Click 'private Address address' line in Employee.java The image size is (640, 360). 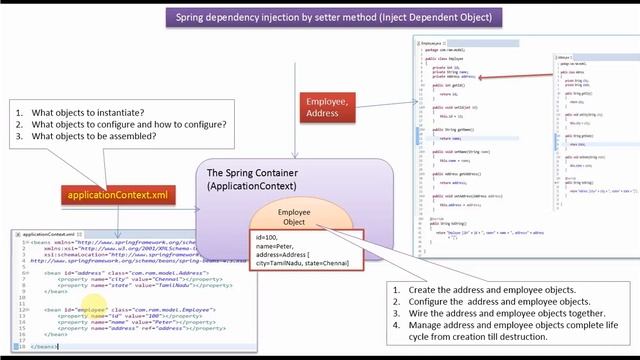tap(453, 76)
